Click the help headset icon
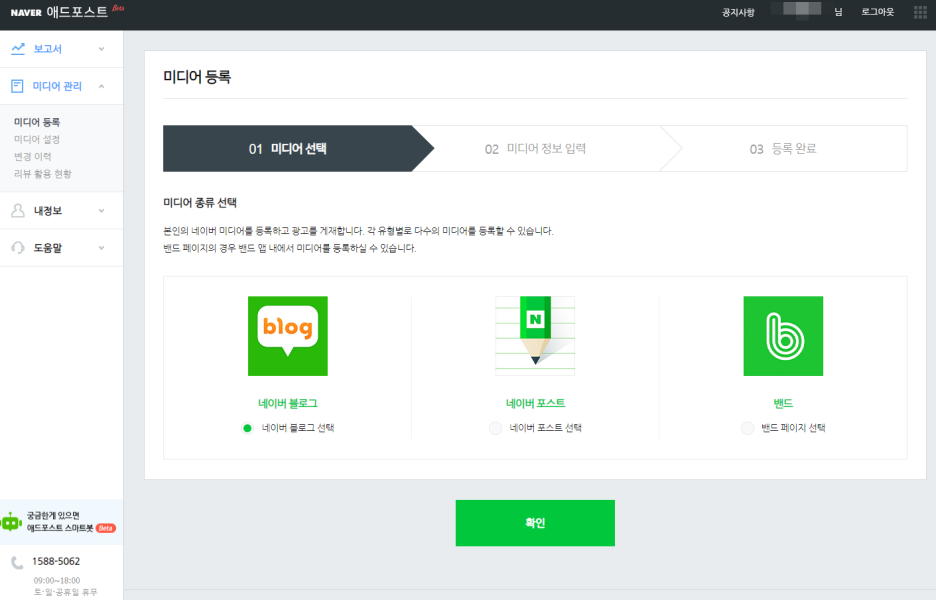Viewport: 936px width, 600px height. [x=18, y=248]
